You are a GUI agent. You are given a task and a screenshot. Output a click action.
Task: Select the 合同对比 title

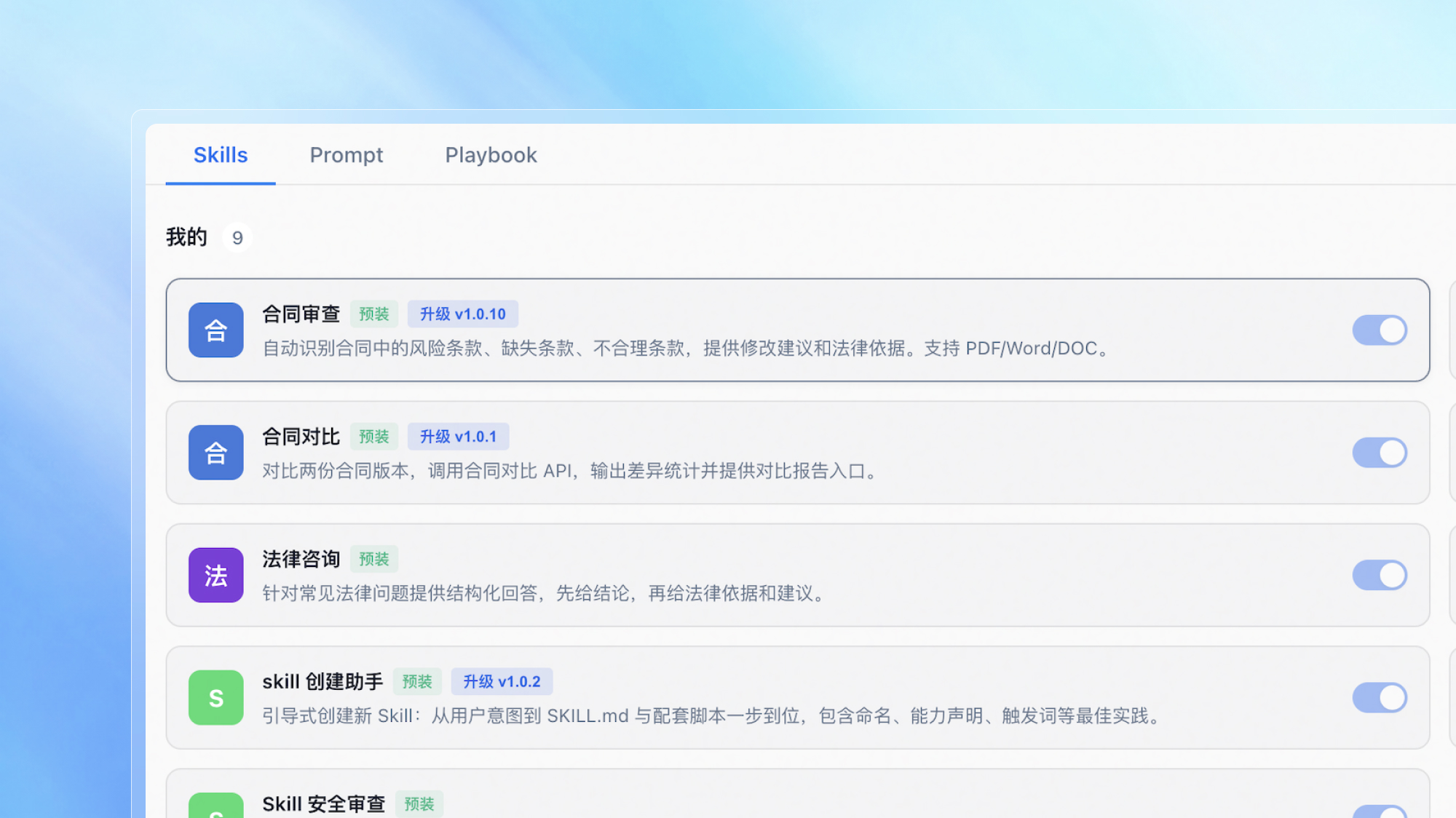301,437
